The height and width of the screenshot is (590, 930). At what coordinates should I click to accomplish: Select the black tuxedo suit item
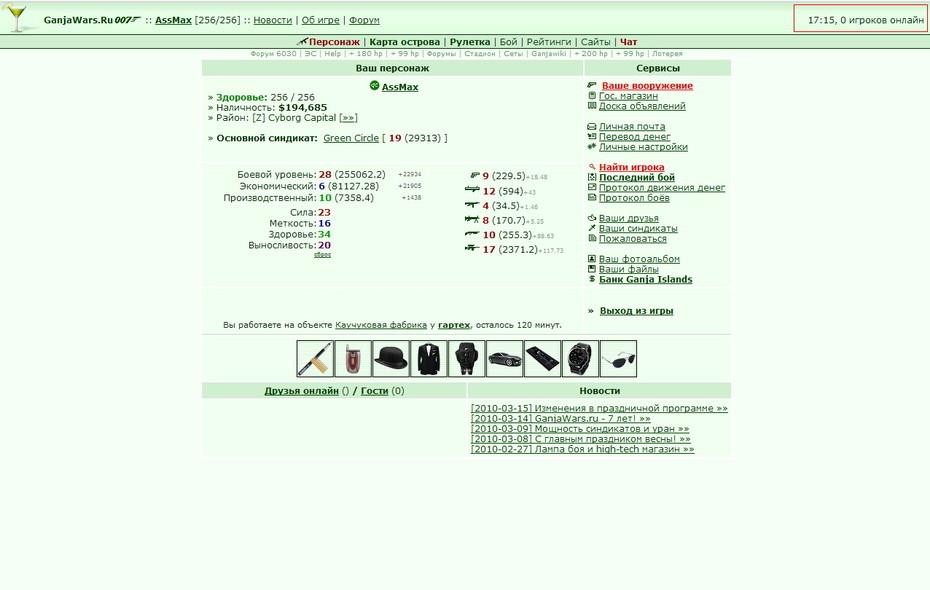[x=429, y=358]
